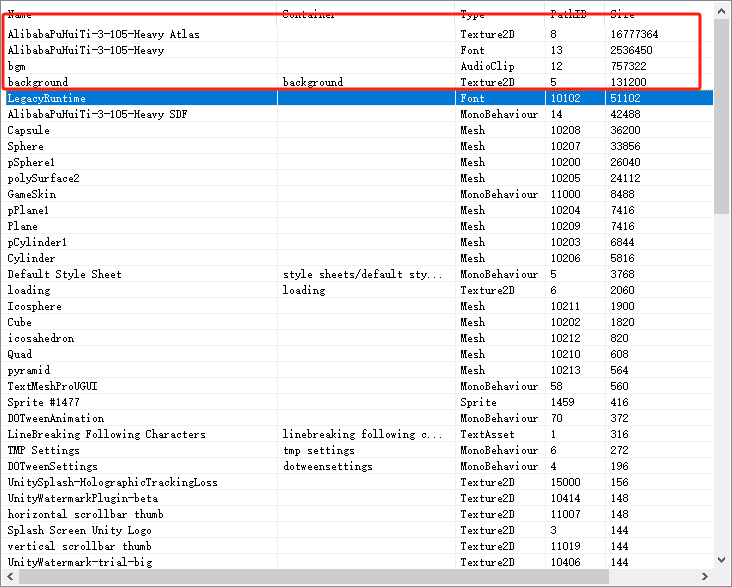Screen dimensions: 732x587
Task: Click the vertical scrollbar up arrow
Action: click(722, 12)
